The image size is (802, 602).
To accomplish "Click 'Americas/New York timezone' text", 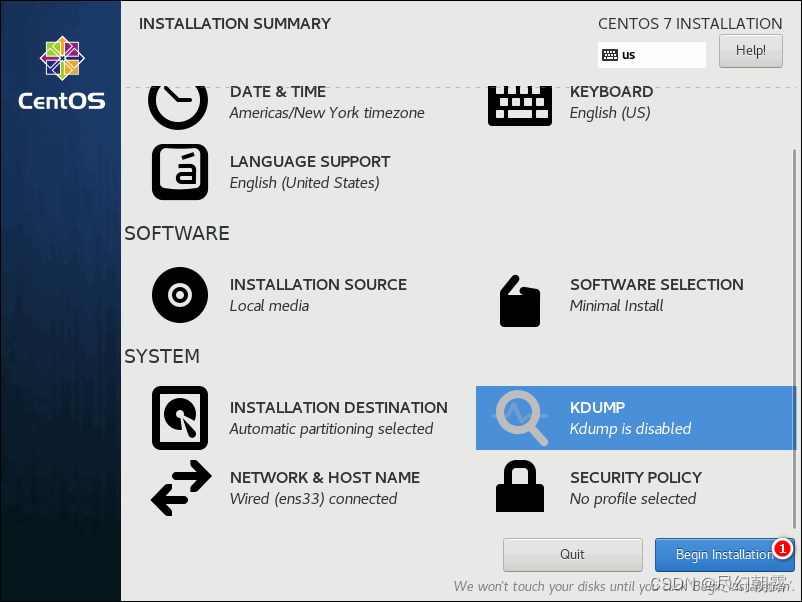I will pos(327,113).
